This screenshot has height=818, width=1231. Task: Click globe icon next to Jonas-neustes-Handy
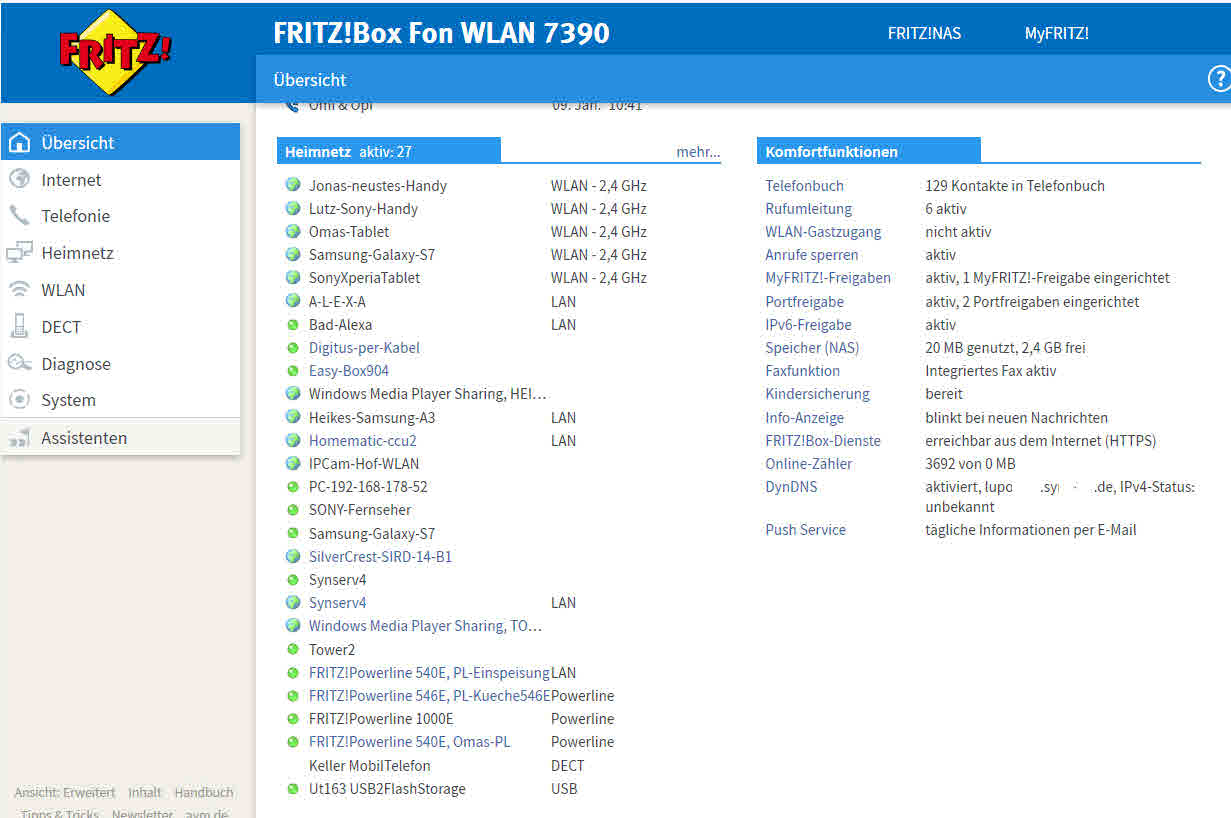click(293, 185)
